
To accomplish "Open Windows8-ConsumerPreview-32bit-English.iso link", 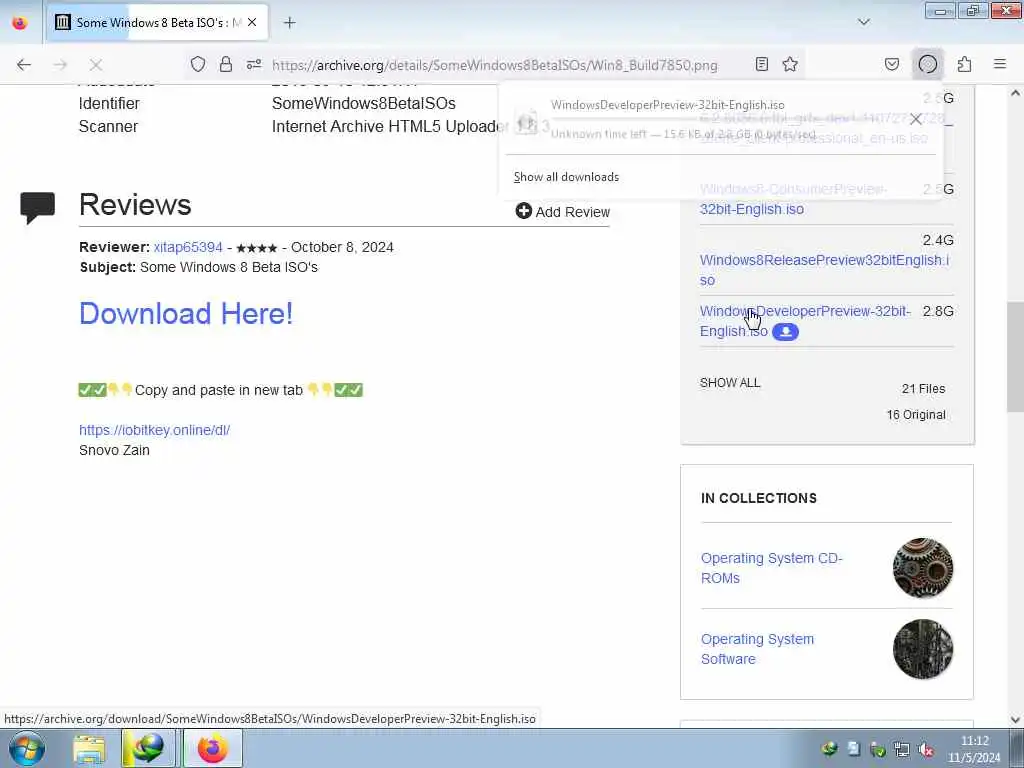I will (793, 199).
